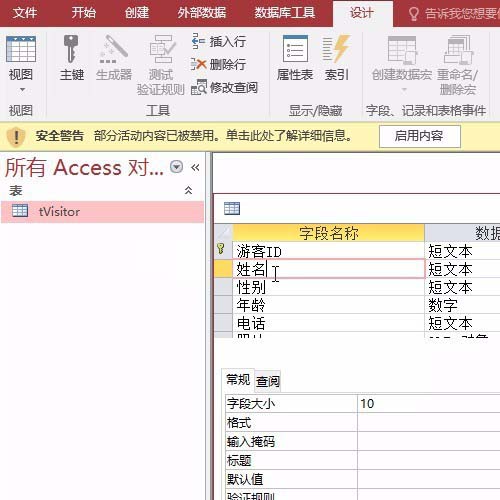Screen dimensions: 500x500
Task: Click the 输入掩码 property value field
Action: [429, 441]
